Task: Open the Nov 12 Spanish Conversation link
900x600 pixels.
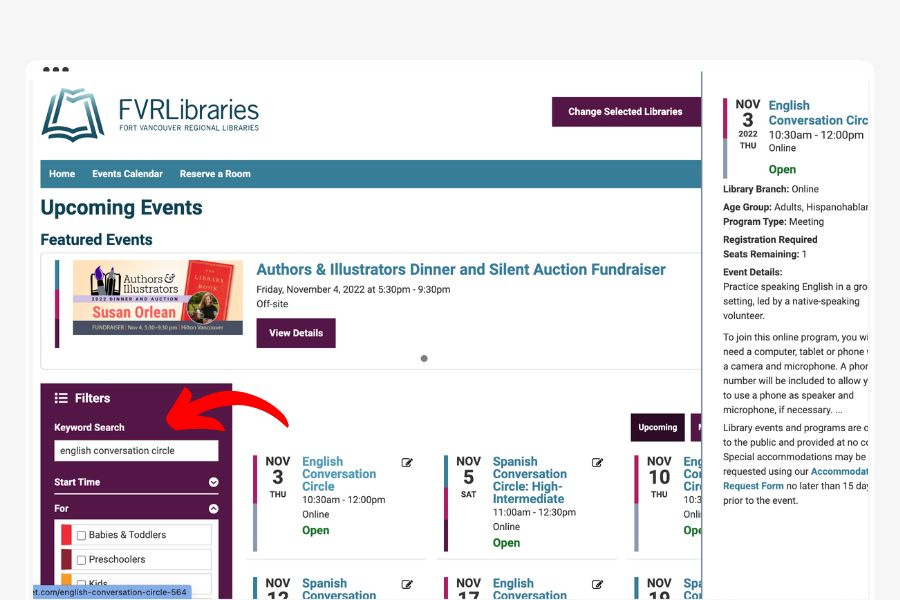Action: pos(339,589)
